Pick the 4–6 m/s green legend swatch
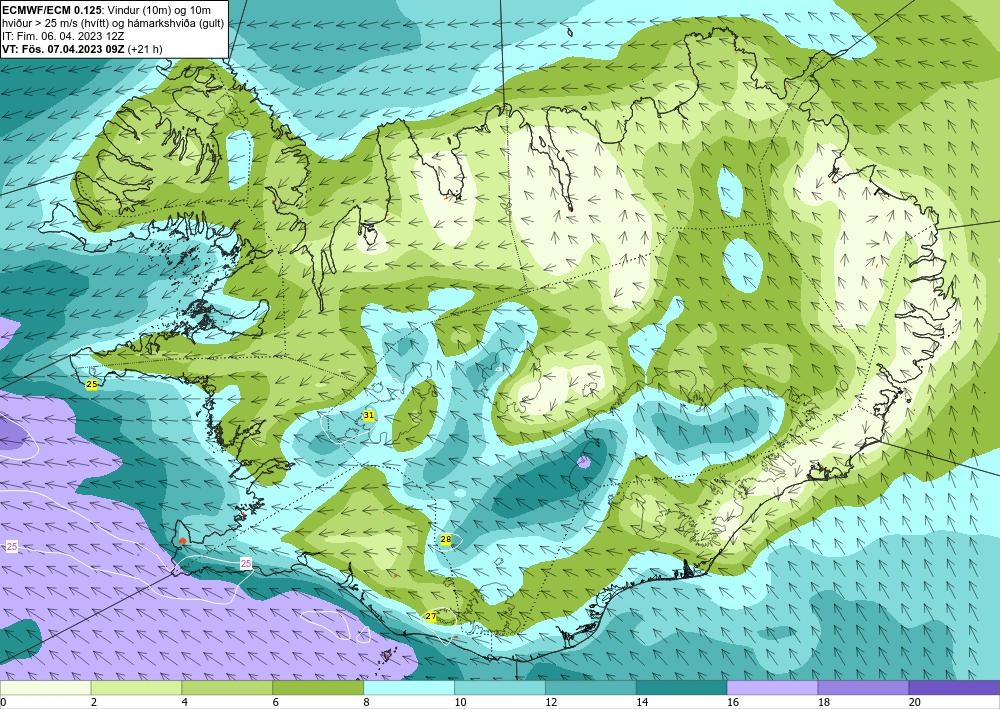Image resolution: width=1000 pixels, height=709 pixels. coord(227,687)
